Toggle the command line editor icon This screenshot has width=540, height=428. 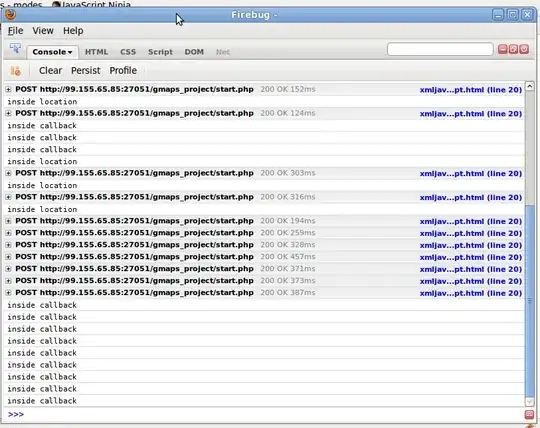[x=529, y=414]
